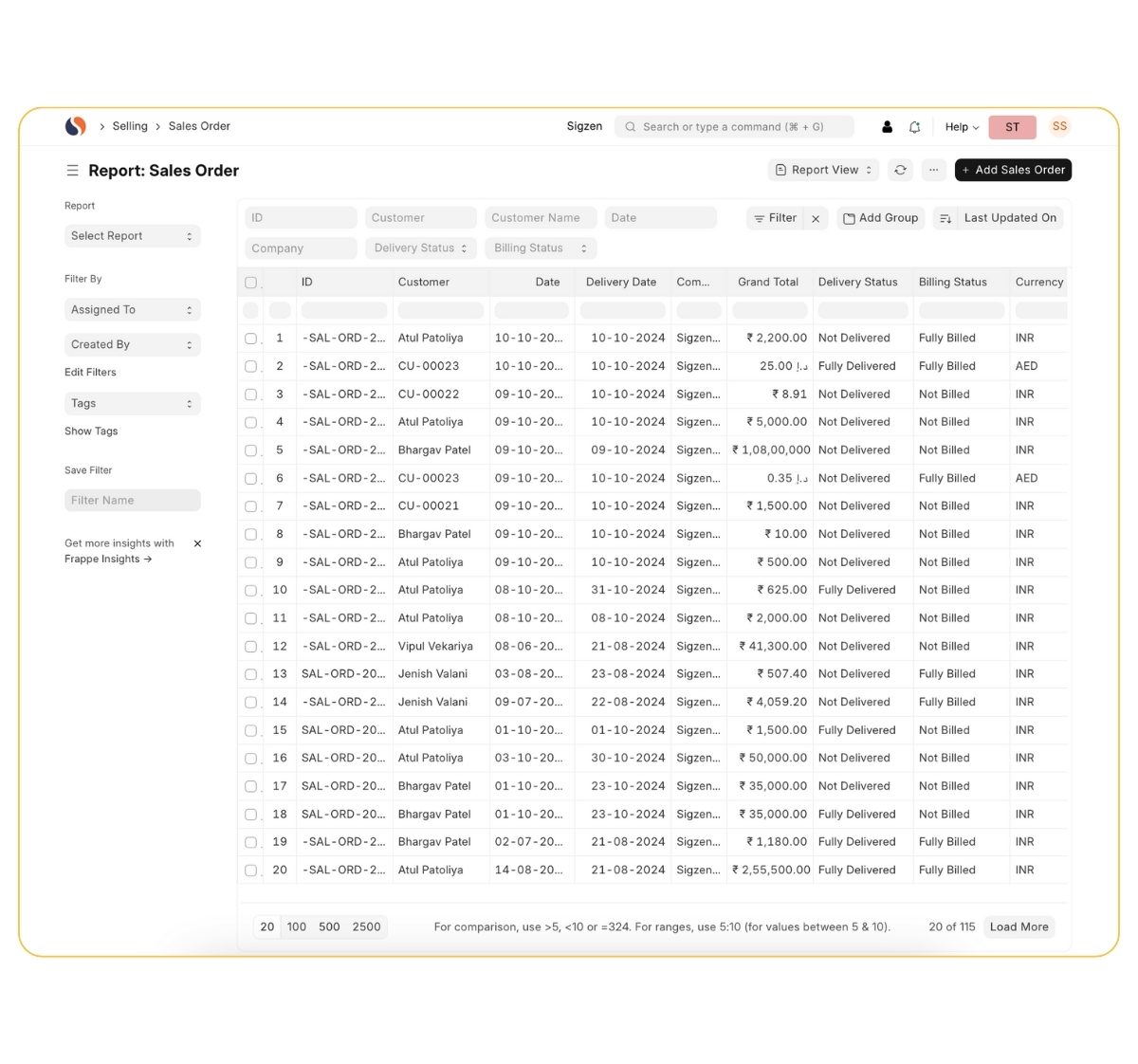Click Load More to show more rows

(x=1019, y=926)
